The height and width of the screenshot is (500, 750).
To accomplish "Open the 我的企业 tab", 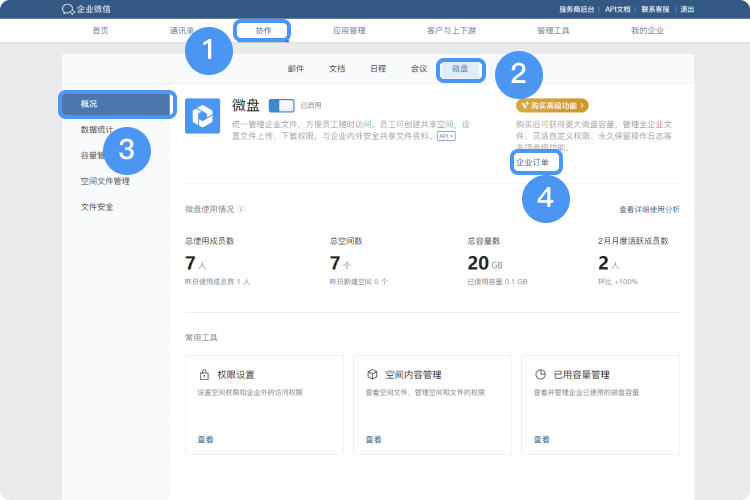I will 647,31.
